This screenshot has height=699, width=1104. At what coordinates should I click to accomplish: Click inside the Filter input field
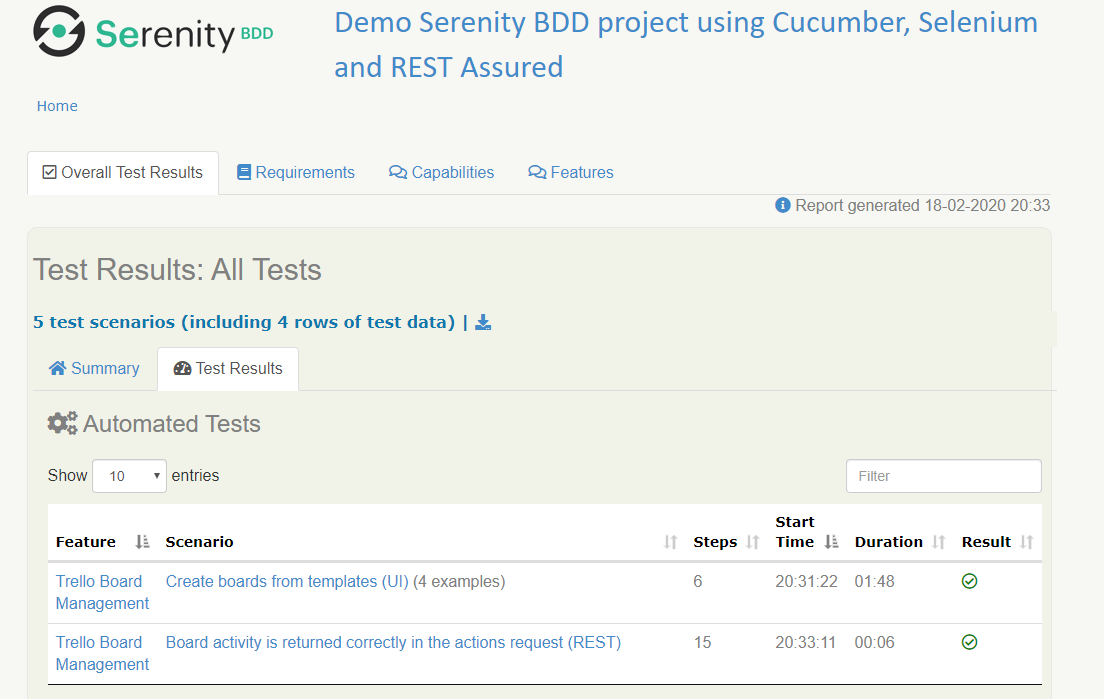click(943, 475)
